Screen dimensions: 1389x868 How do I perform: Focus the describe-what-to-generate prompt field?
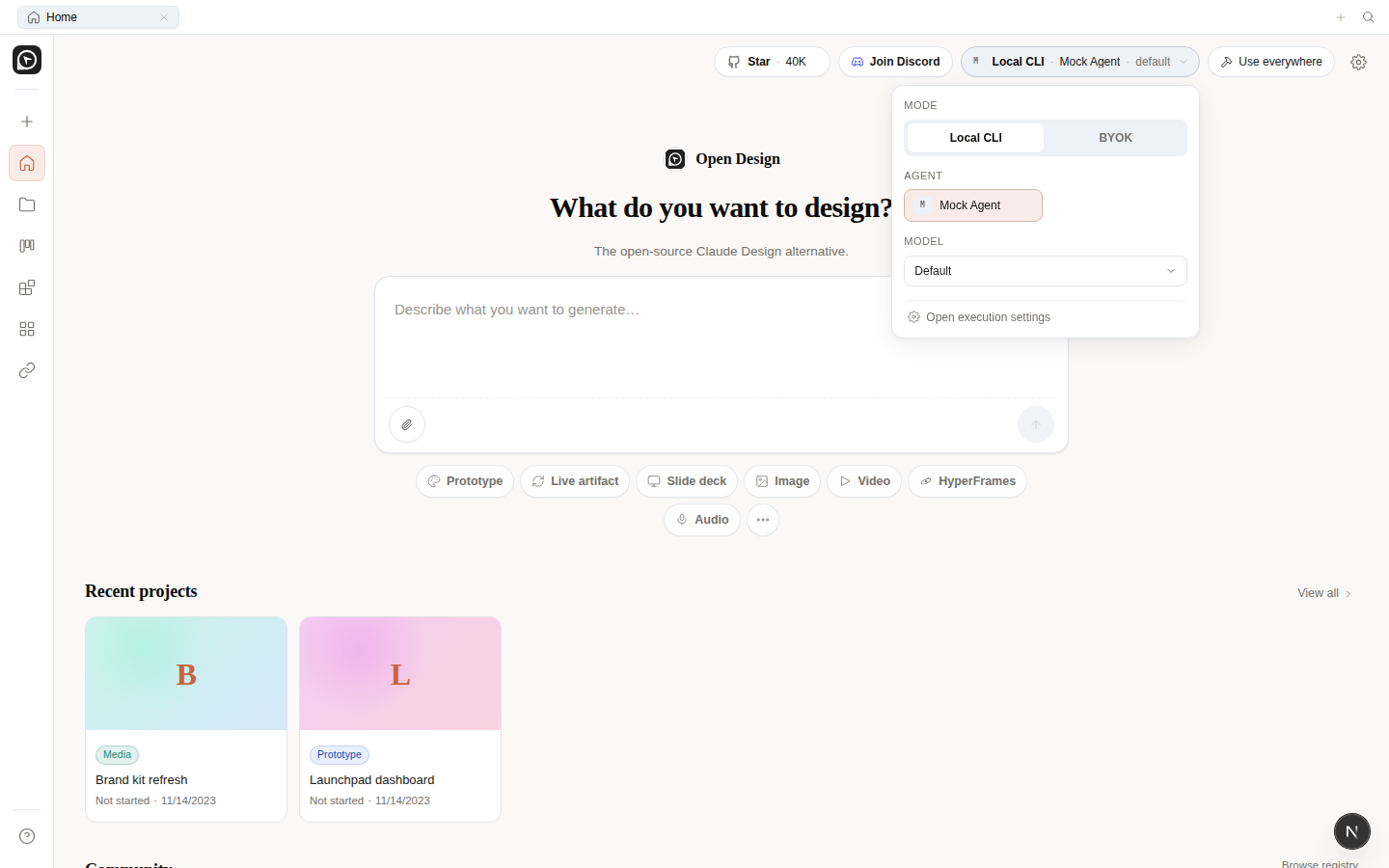point(722,338)
